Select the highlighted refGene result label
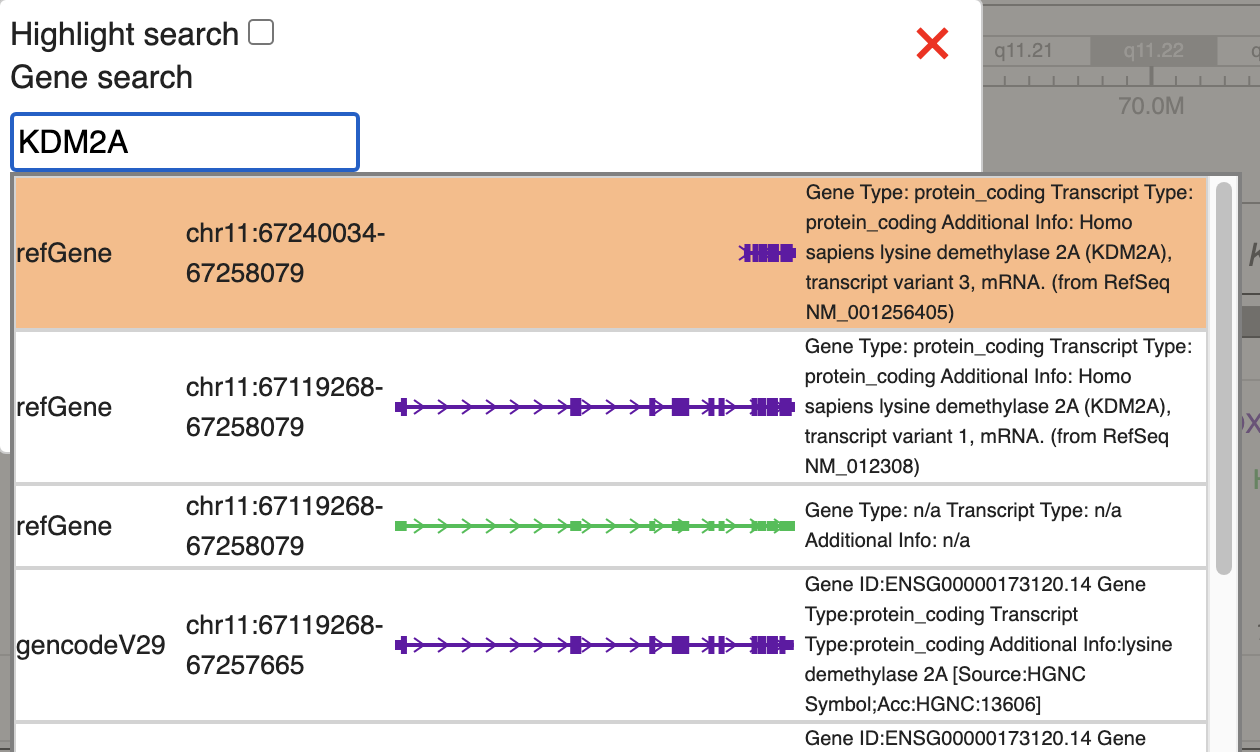 tap(64, 253)
